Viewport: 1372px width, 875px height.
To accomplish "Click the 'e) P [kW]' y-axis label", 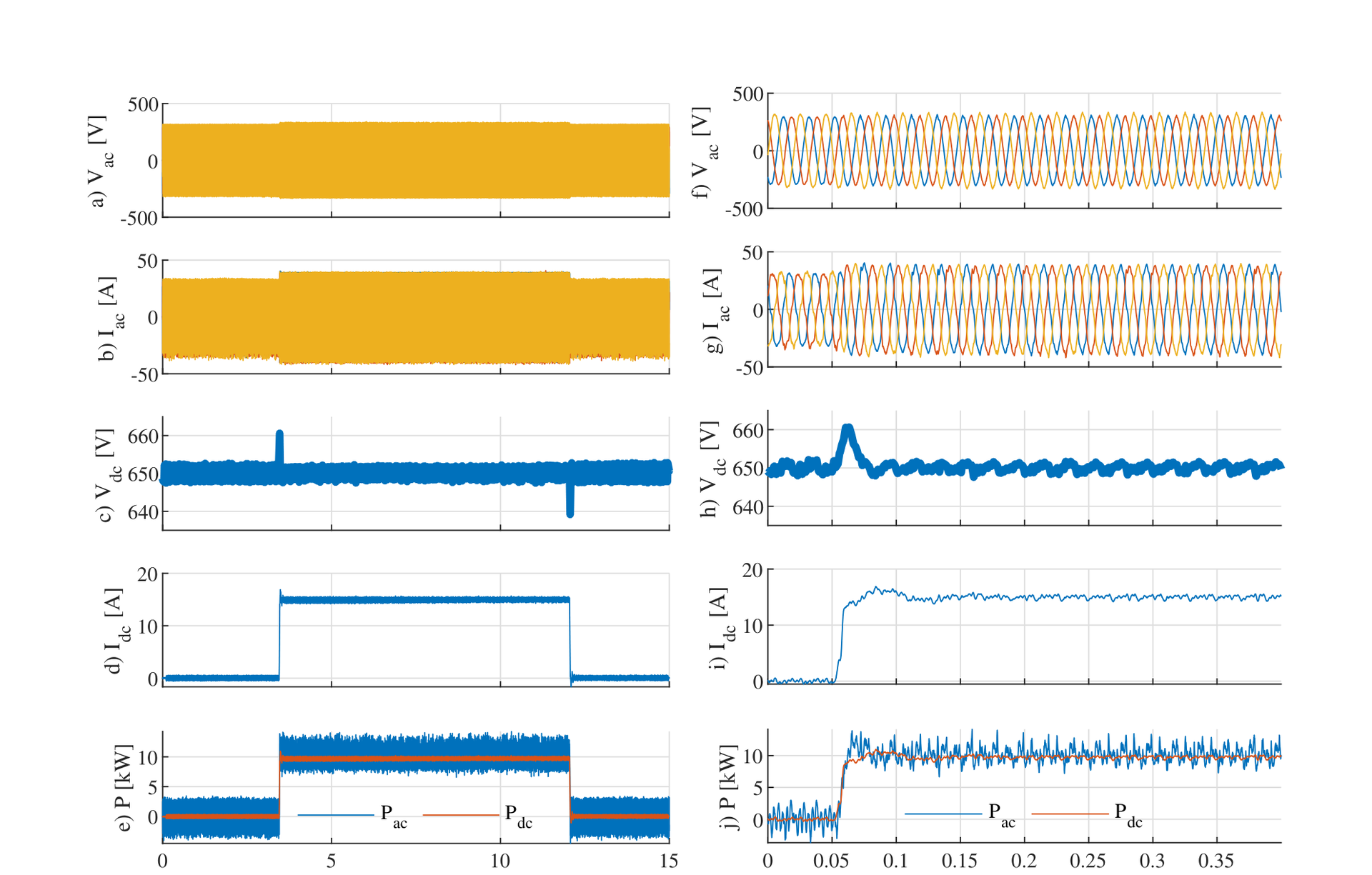I will pos(123,788).
